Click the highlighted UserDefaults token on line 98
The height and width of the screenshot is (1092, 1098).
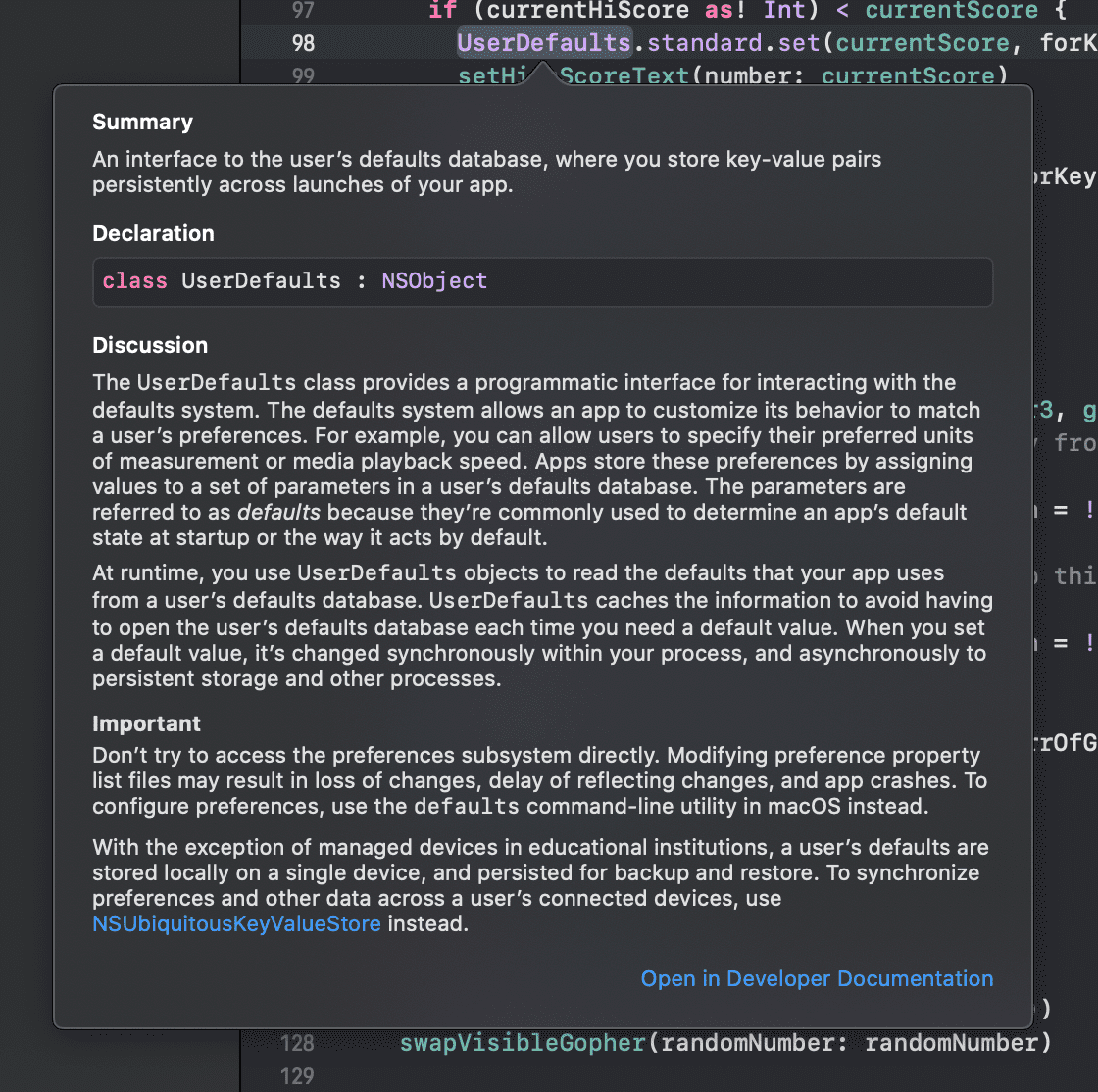(543, 43)
